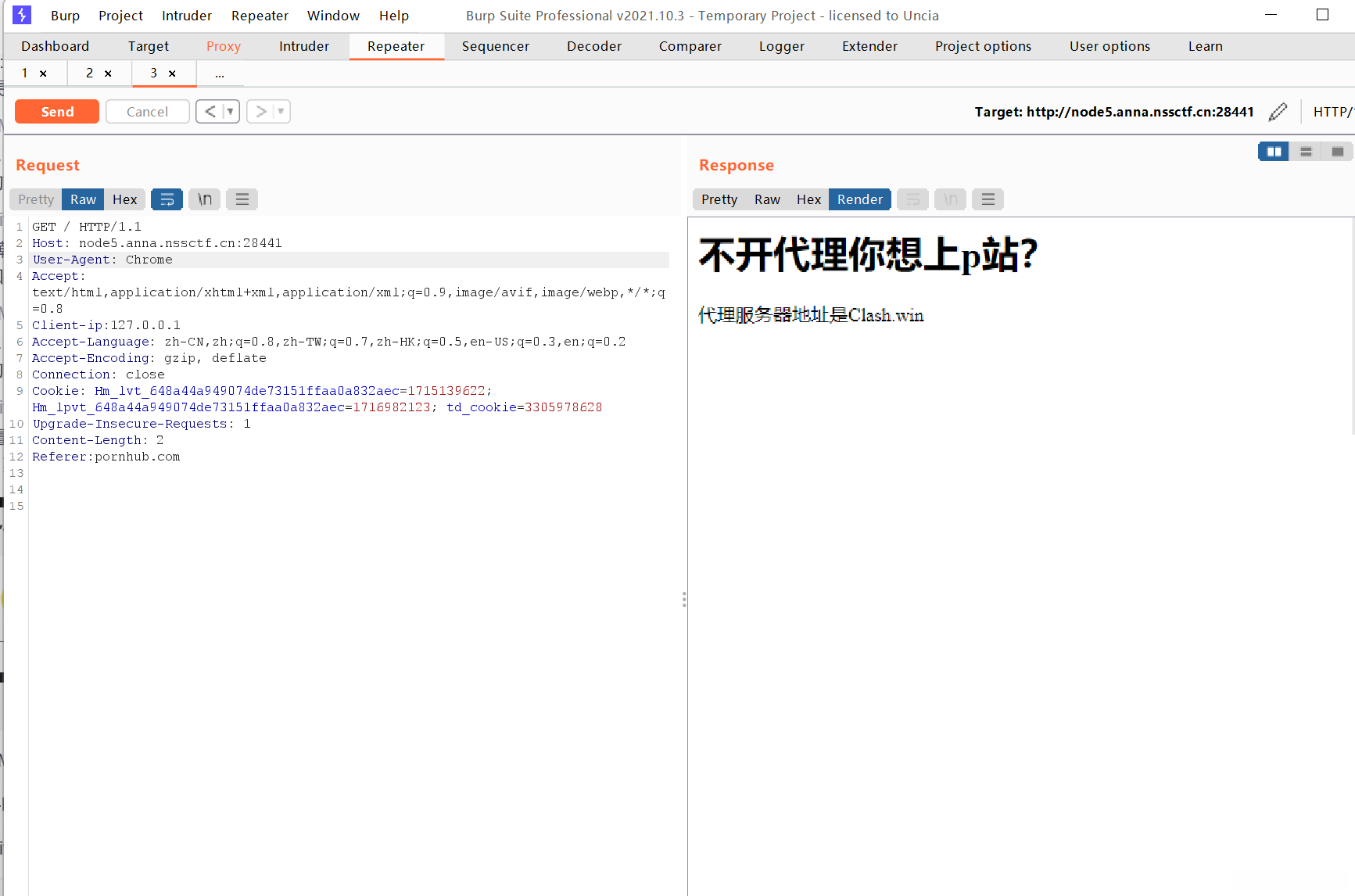The width and height of the screenshot is (1355, 896).
Task: Open the Learn tab
Action: tap(1206, 46)
